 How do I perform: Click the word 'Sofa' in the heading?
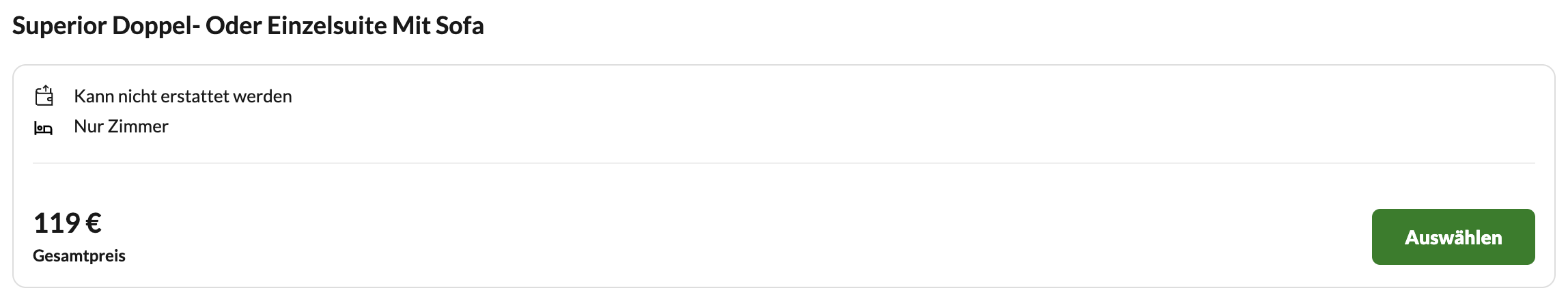pyautogui.click(x=459, y=26)
